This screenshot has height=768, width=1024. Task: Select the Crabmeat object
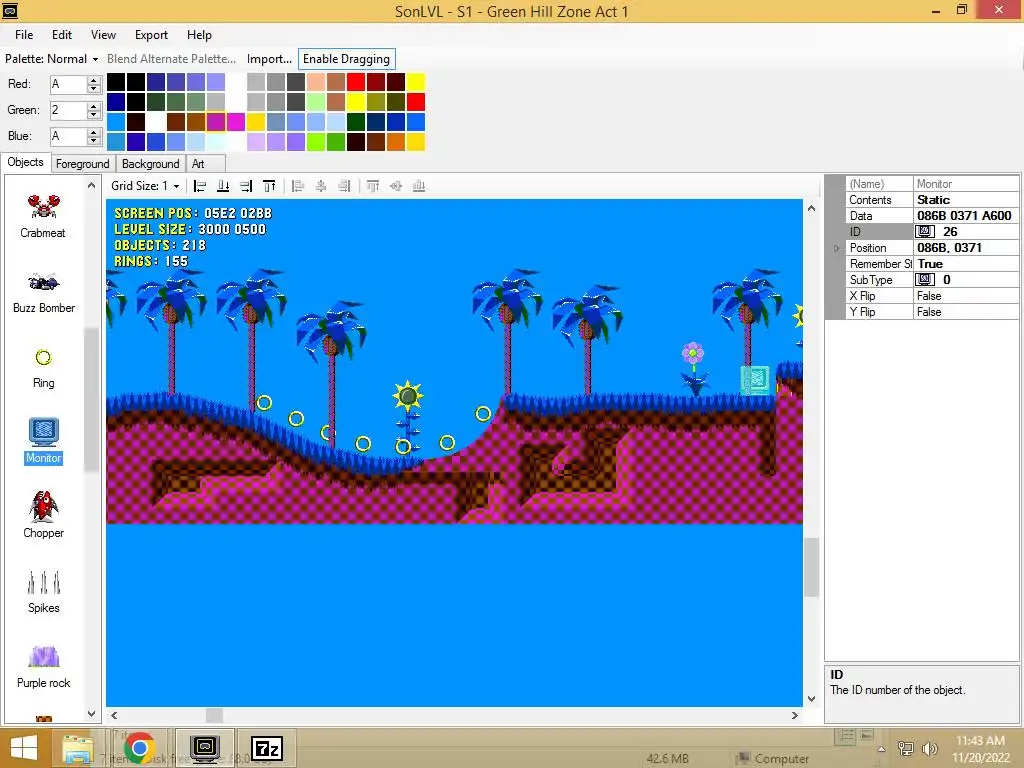click(43, 216)
